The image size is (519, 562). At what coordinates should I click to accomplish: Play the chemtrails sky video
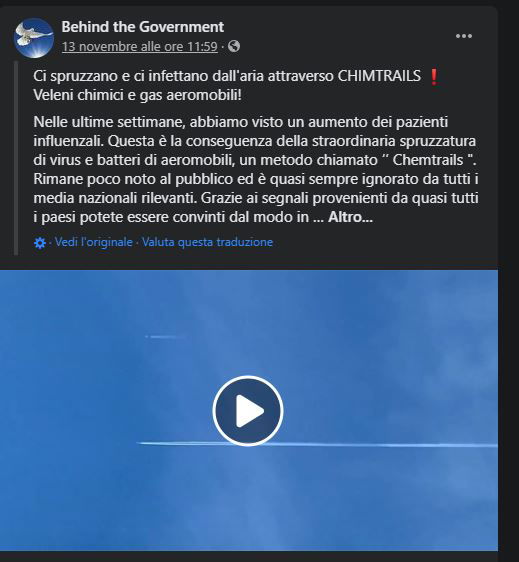click(248, 411)
